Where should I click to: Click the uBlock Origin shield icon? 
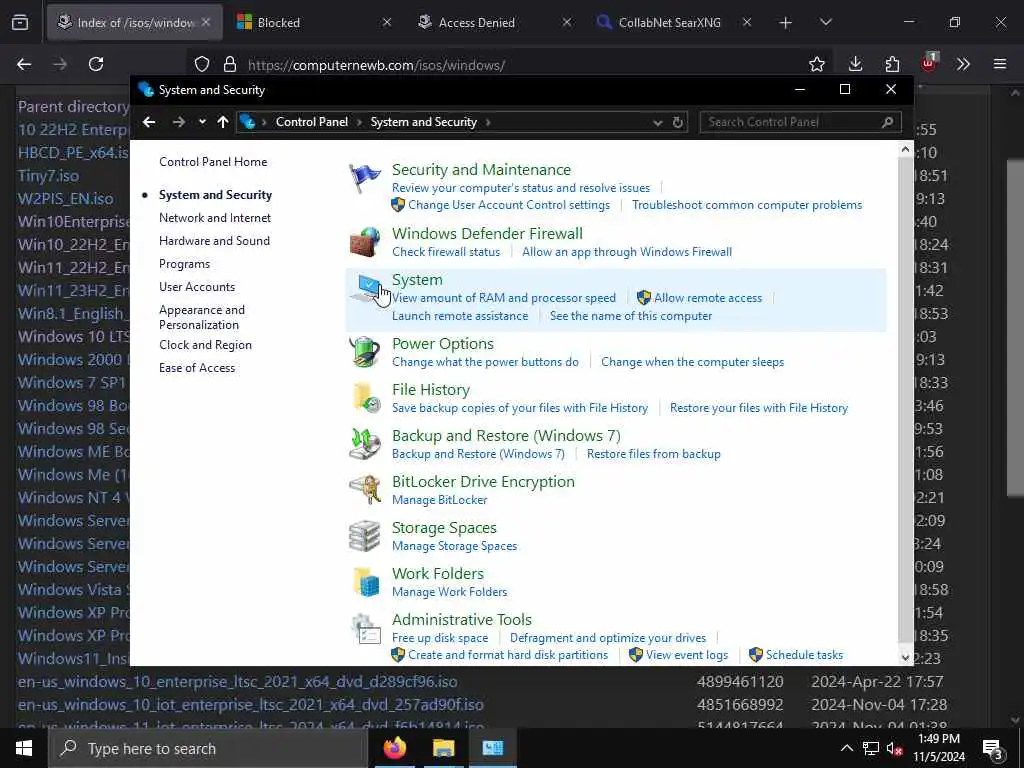(x=929, y=63)
